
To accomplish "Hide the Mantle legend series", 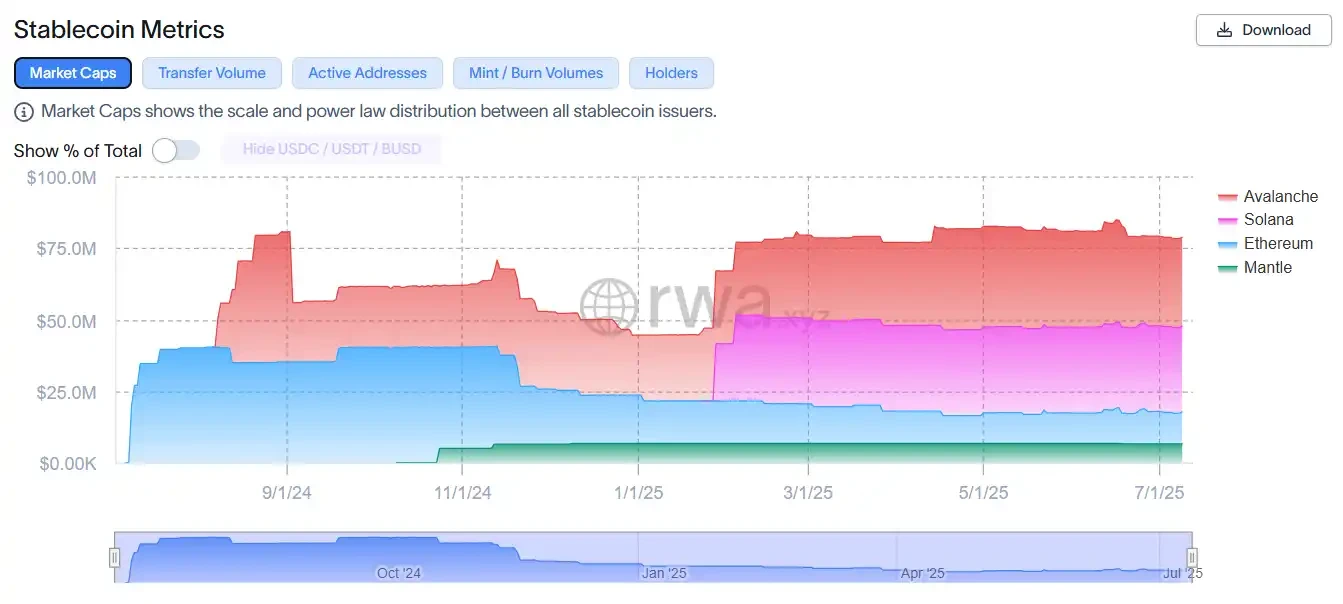I will (x=1267, y=268).
